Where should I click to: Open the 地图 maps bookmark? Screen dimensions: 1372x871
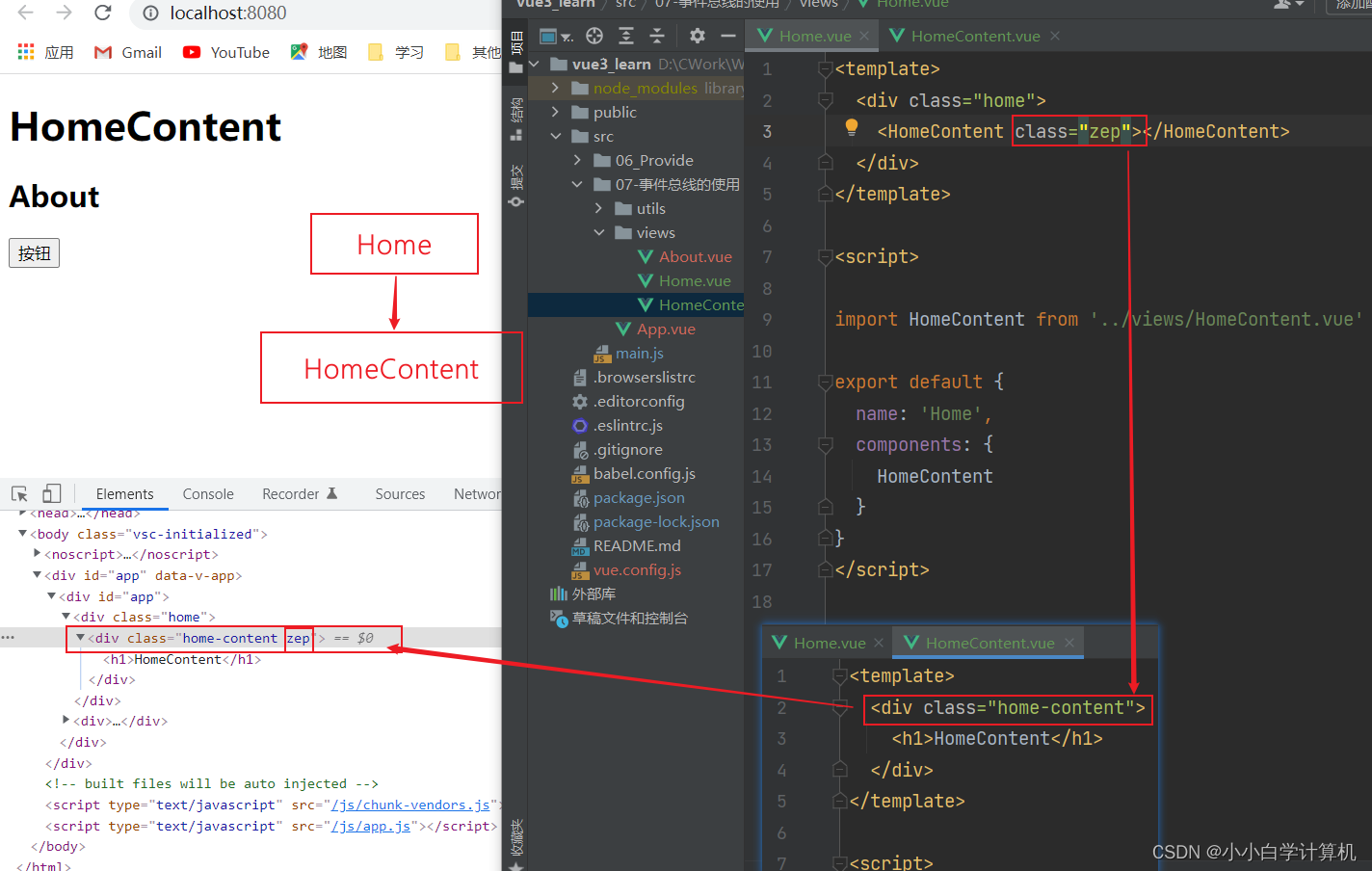(x=319, y=52)
